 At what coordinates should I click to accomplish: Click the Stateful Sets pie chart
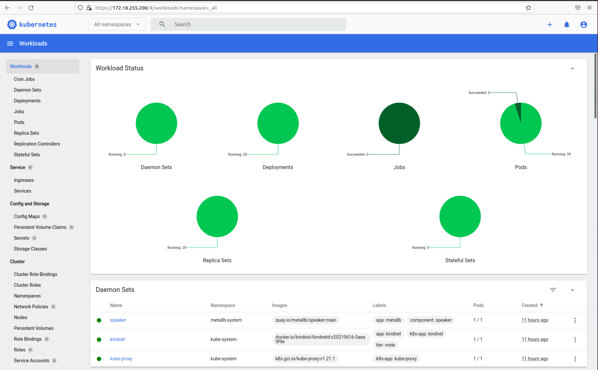click(x=460, y=216)
